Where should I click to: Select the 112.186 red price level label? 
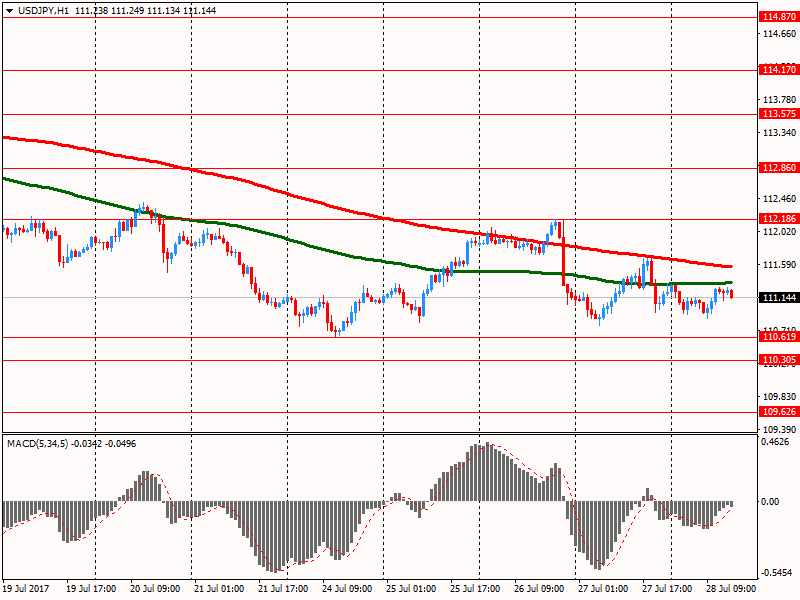pos(779,218)
